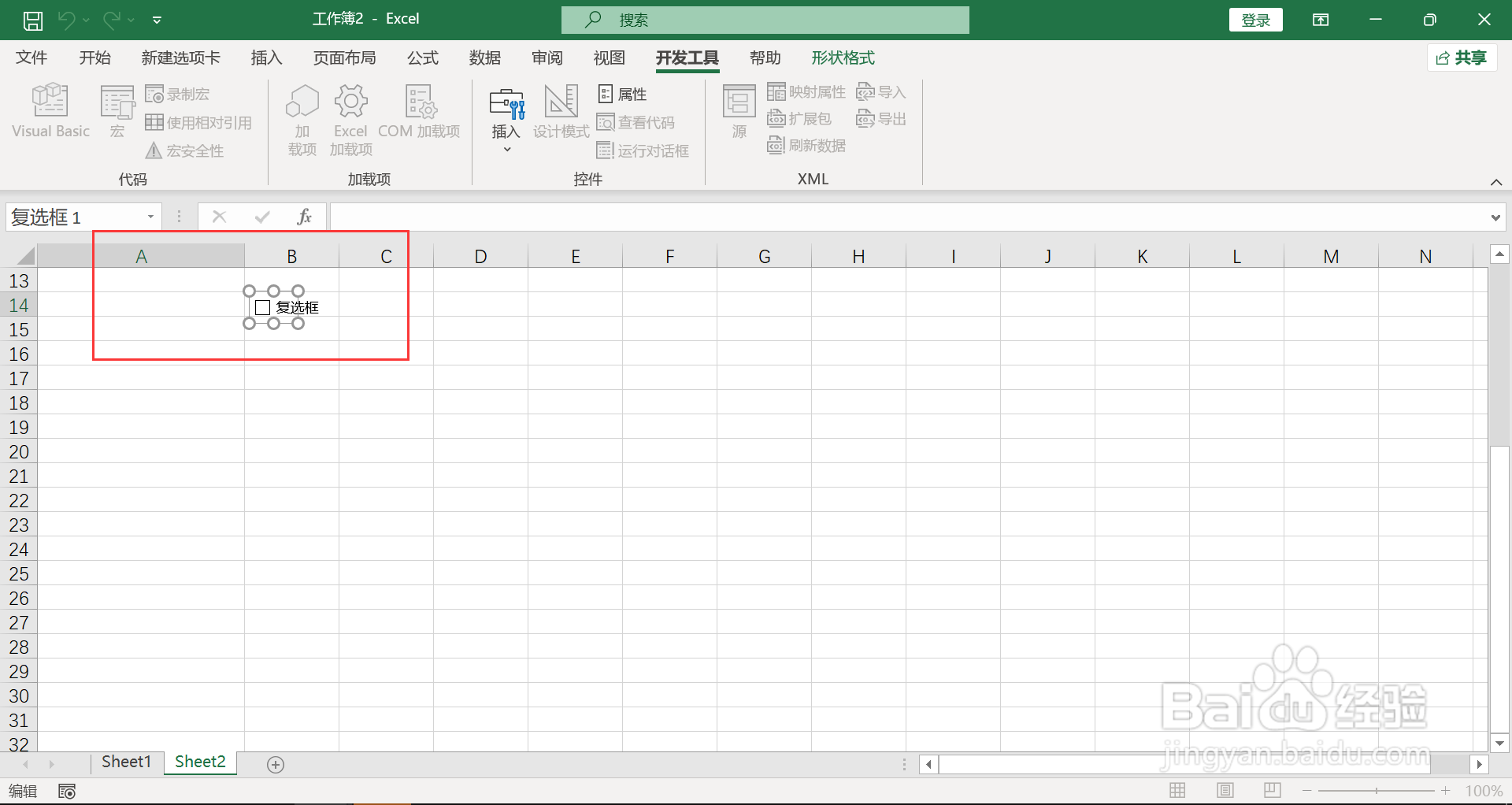1512x805 pixels.
Task: Click inside the formula bar input
Action: 908,217
